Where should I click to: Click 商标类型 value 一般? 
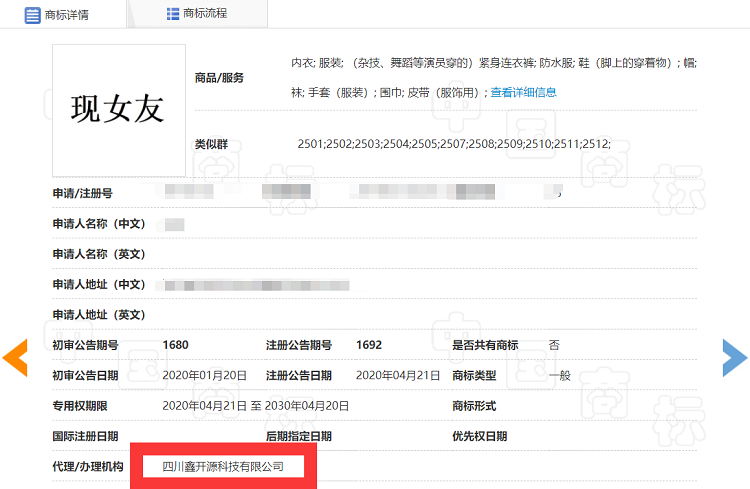[560, 375]
